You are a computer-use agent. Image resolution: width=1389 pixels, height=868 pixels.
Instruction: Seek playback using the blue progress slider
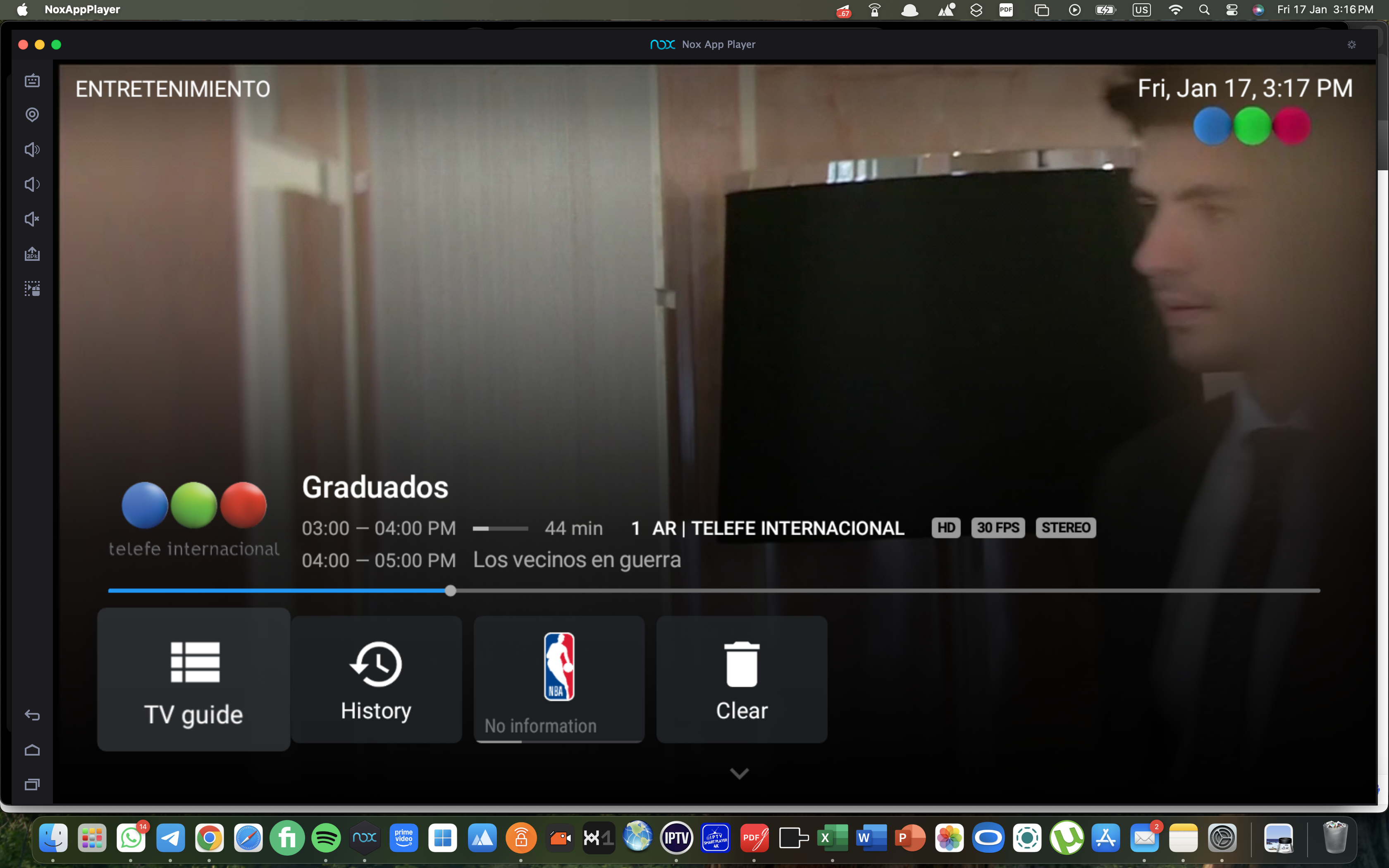coord(451,590)
